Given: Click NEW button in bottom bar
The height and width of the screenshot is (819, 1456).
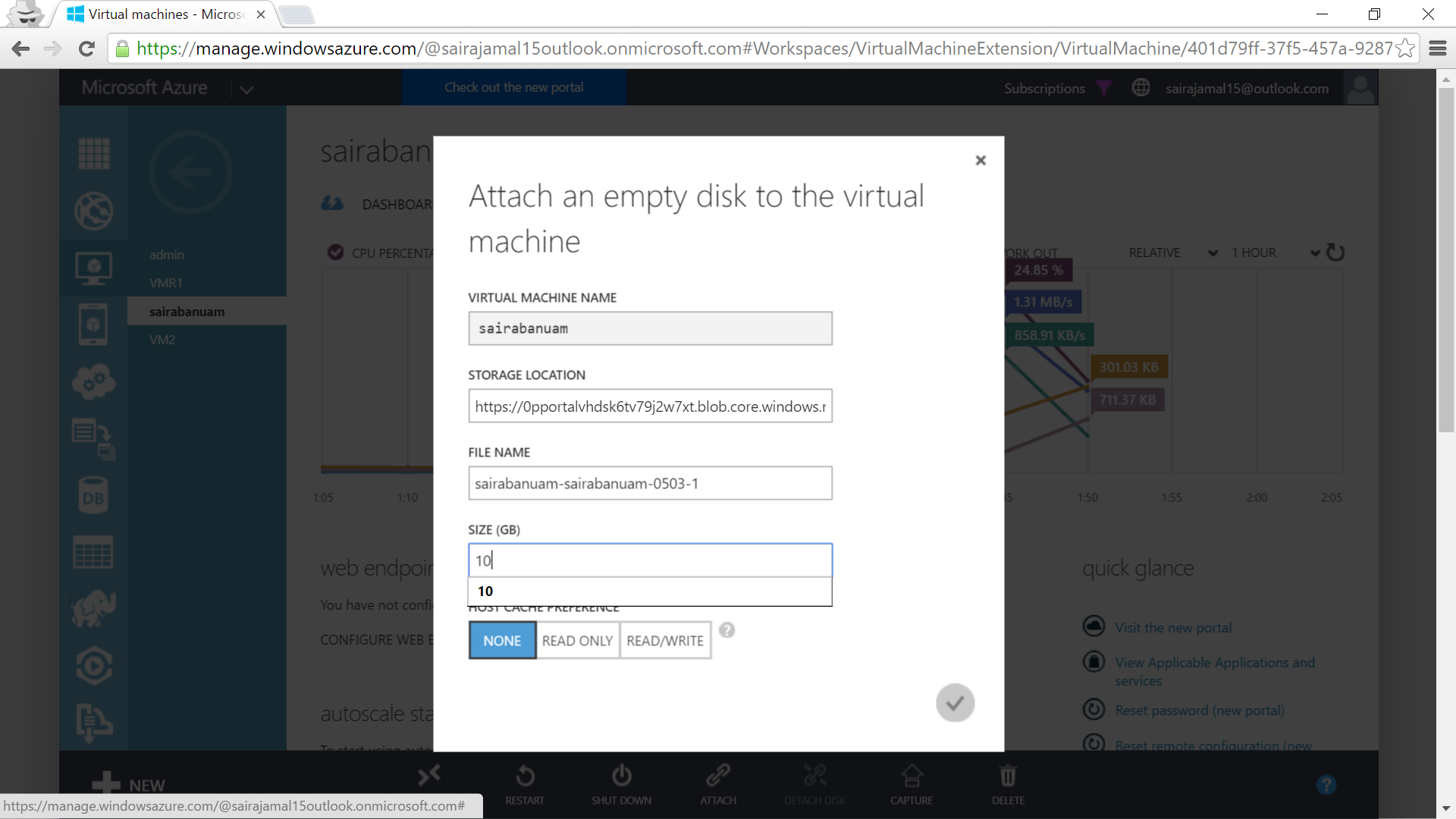Looking at the screenshot, I should 129,784.
